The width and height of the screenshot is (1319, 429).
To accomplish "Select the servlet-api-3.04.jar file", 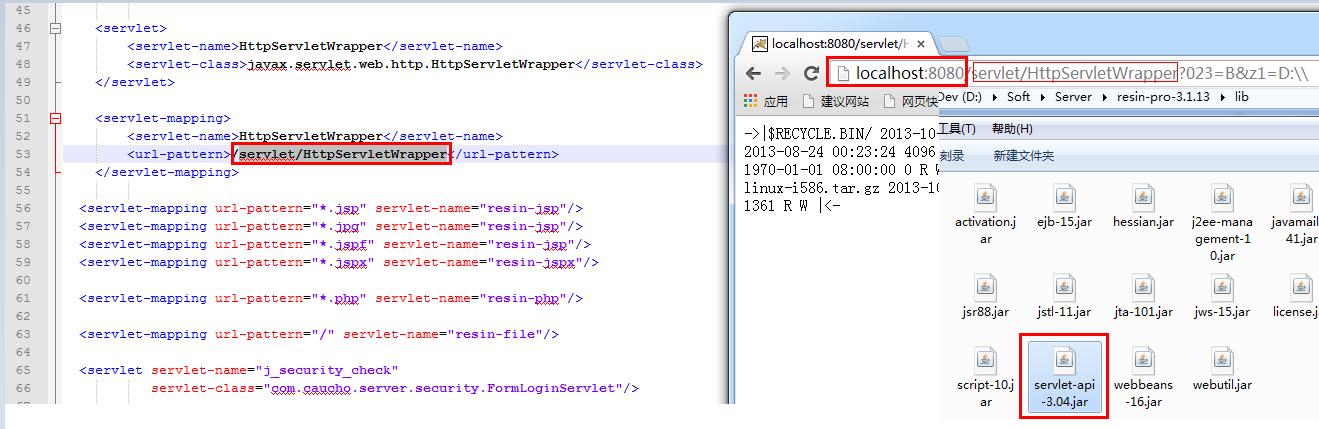I will [1066, 377].
